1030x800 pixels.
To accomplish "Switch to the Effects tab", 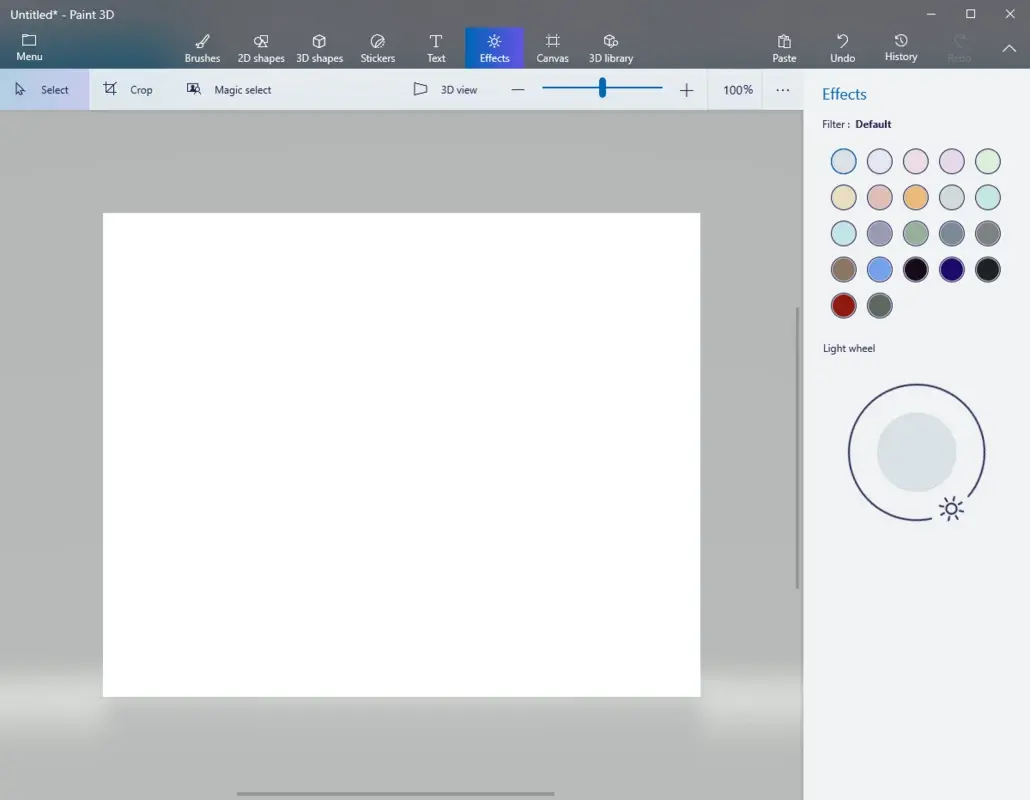I will click(x=494, y=47).
